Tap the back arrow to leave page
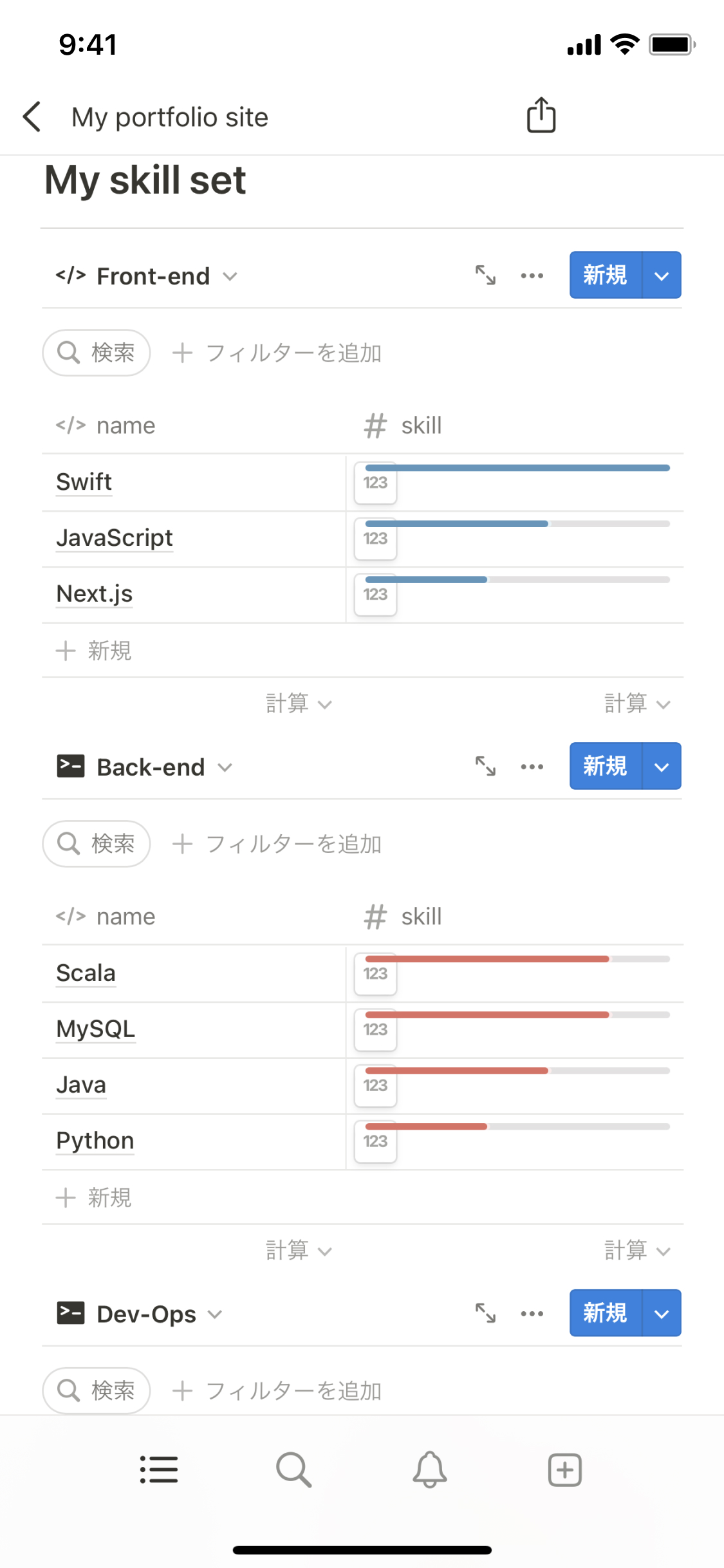Image resolution: width=724 pixels, height=1568 pixels. (x=32, y=117)
